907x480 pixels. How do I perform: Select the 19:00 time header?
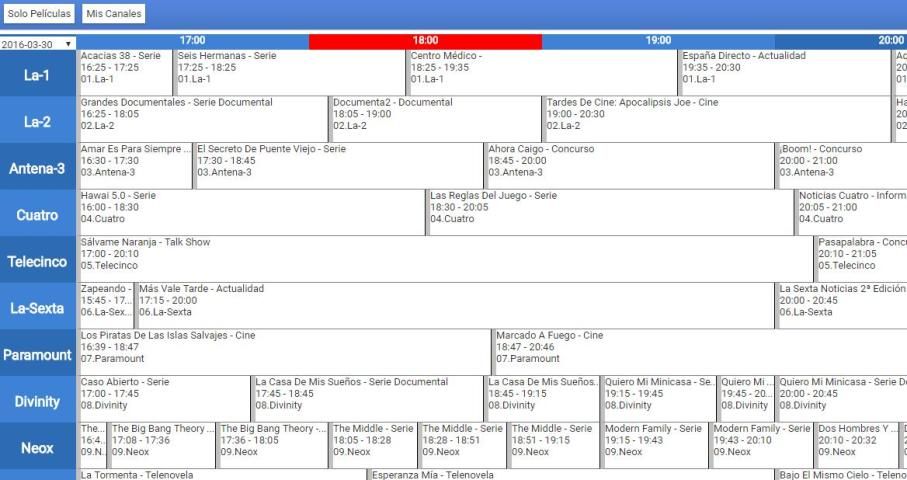(x=657, y=41)
